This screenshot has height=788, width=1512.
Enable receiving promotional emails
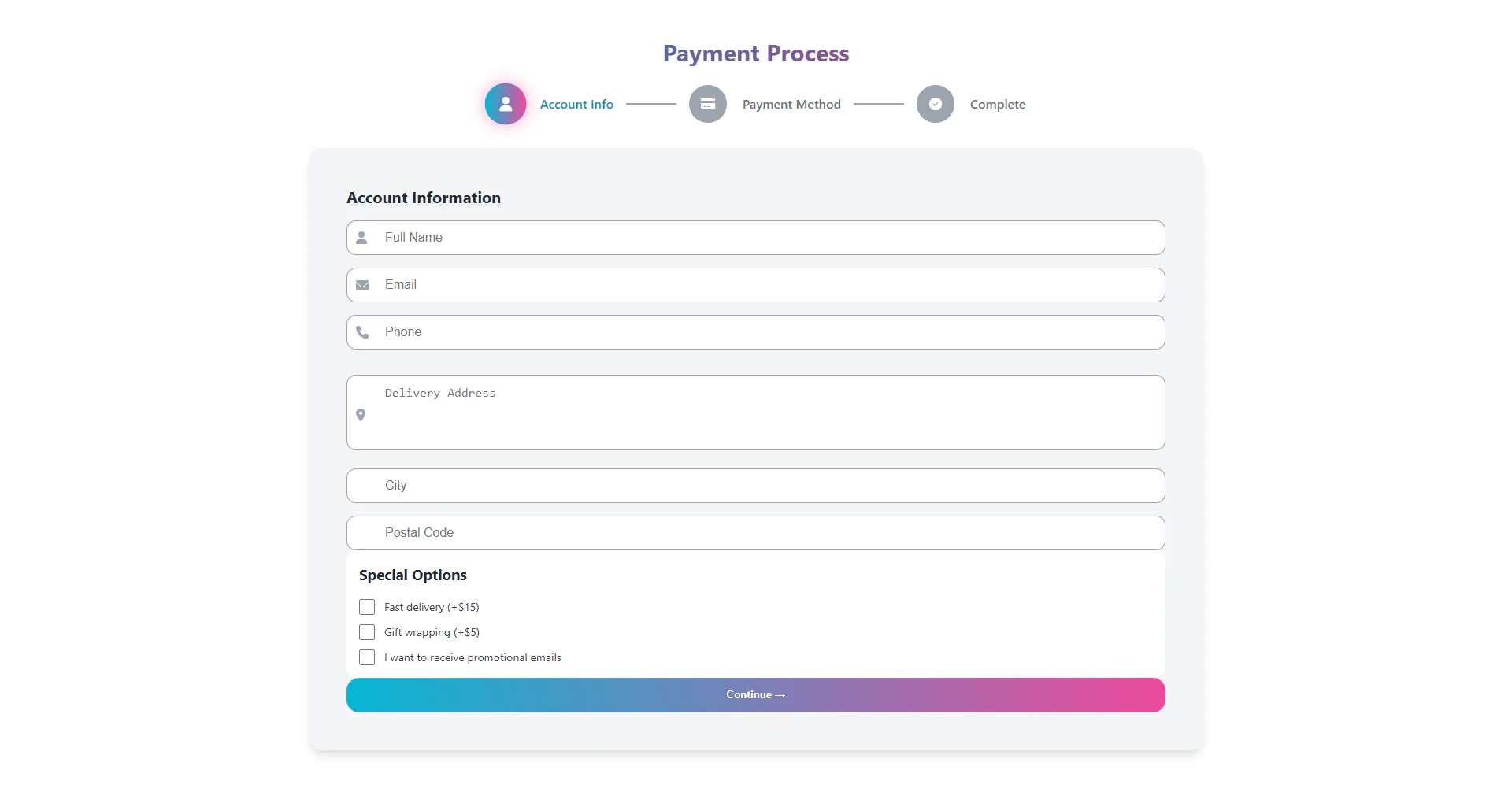click(x=366, y=657)
